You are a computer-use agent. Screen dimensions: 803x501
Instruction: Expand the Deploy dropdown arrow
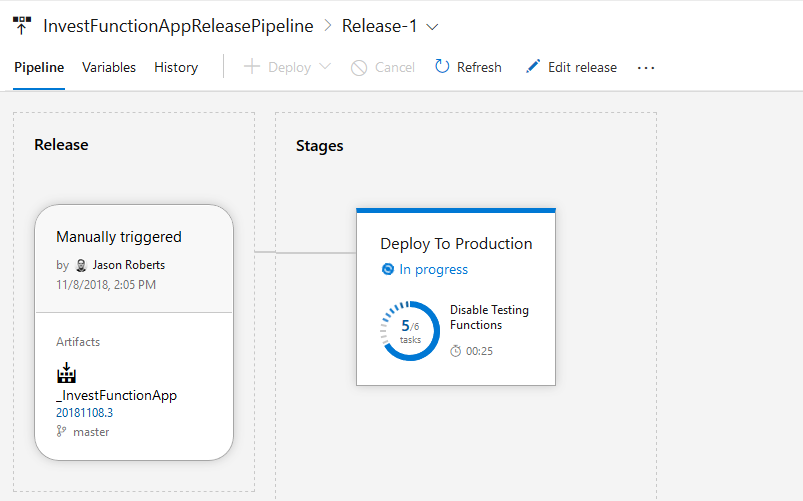click(325, 67)
